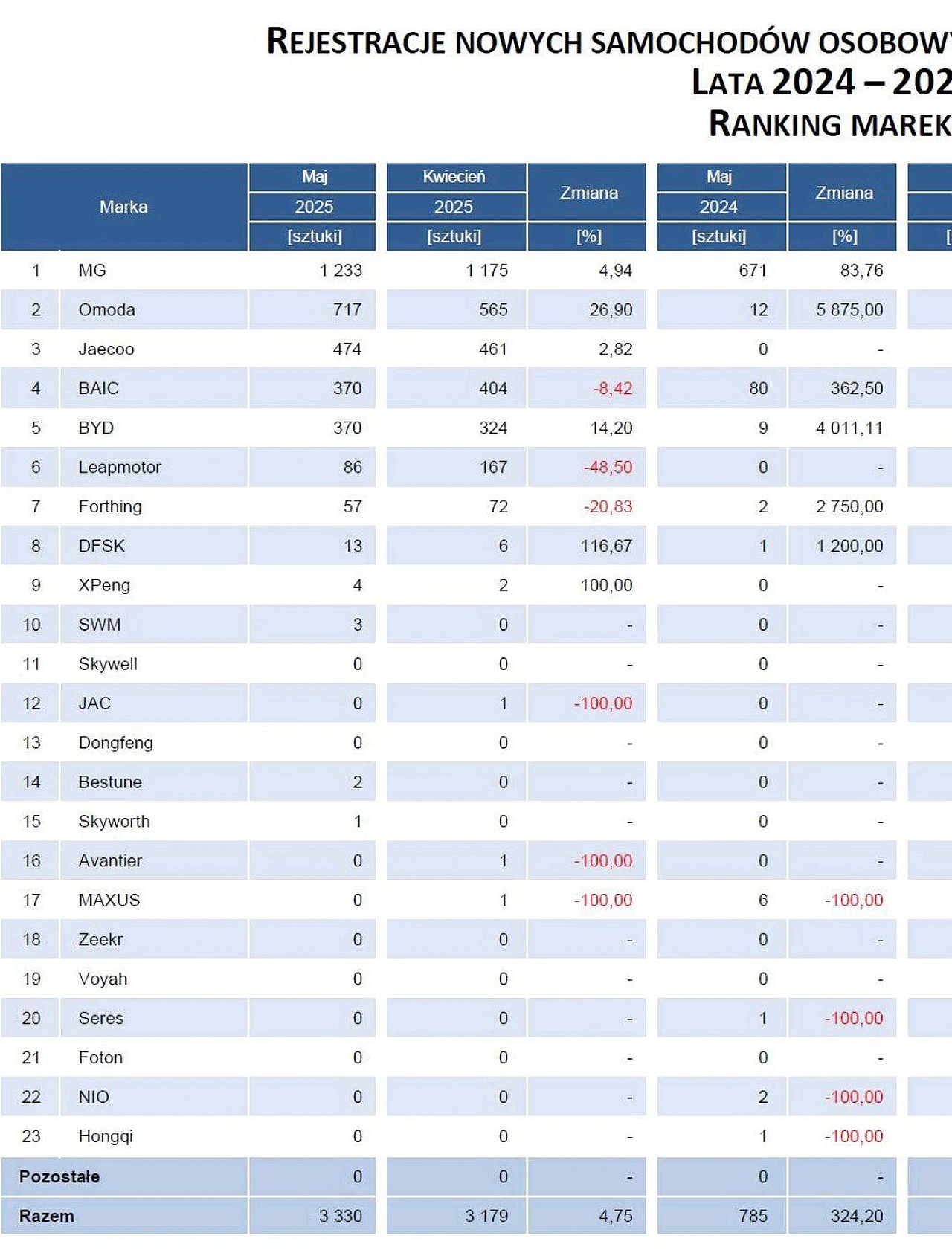
Task: Click the 'Pozostałe' summary row label
Action: pyautogui.click(x=59, y=1178)
